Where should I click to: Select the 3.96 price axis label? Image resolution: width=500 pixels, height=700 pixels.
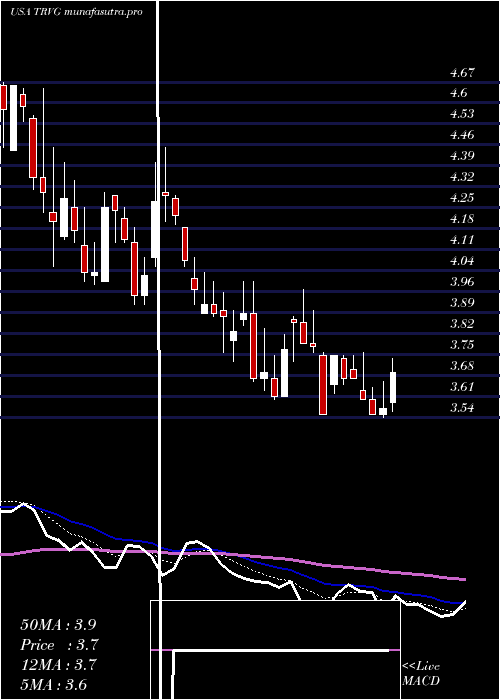pos(463,282)
